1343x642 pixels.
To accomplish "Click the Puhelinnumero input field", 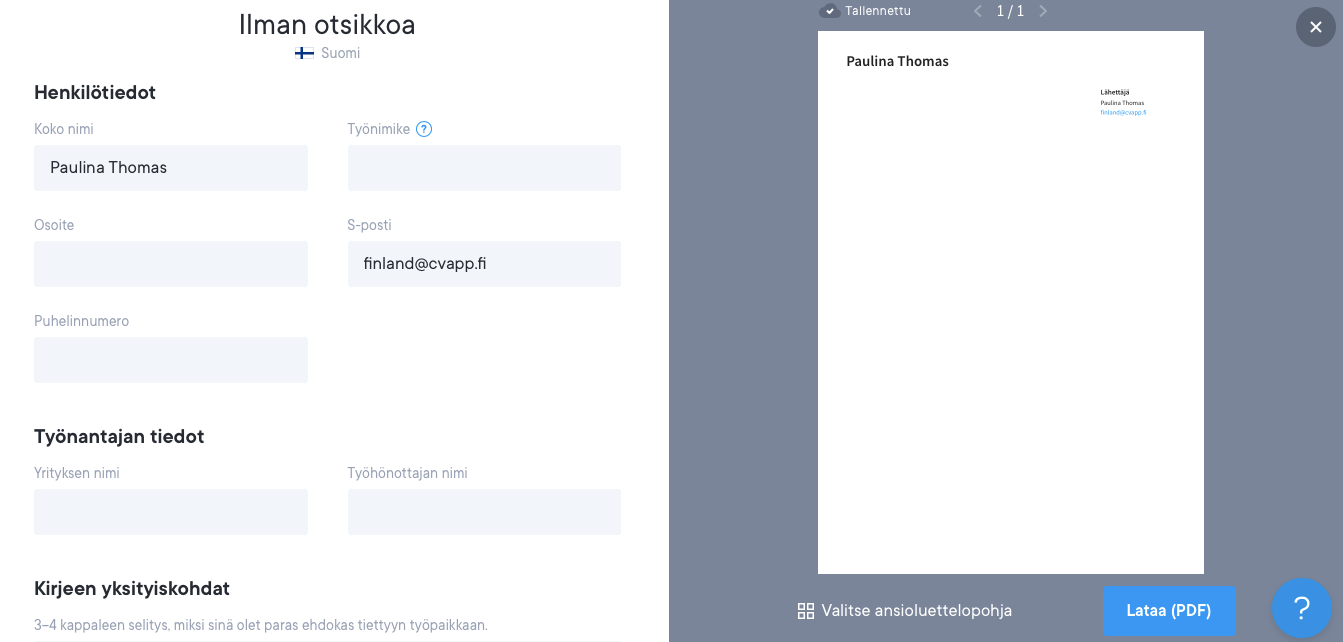I will (171, 360).
